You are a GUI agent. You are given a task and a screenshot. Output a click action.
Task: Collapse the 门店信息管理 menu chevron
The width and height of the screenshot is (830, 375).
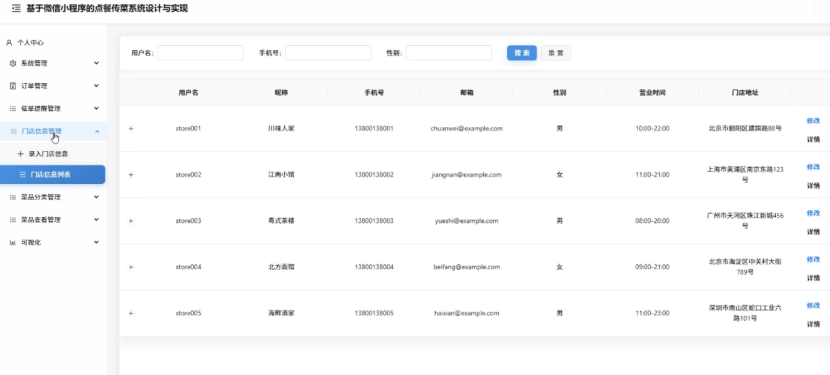97,131
